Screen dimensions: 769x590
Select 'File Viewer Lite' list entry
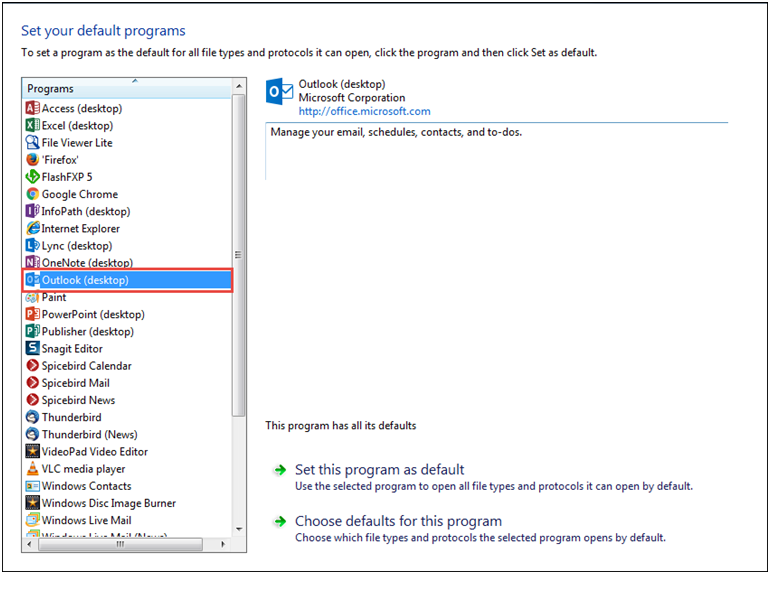click(77, 143)
